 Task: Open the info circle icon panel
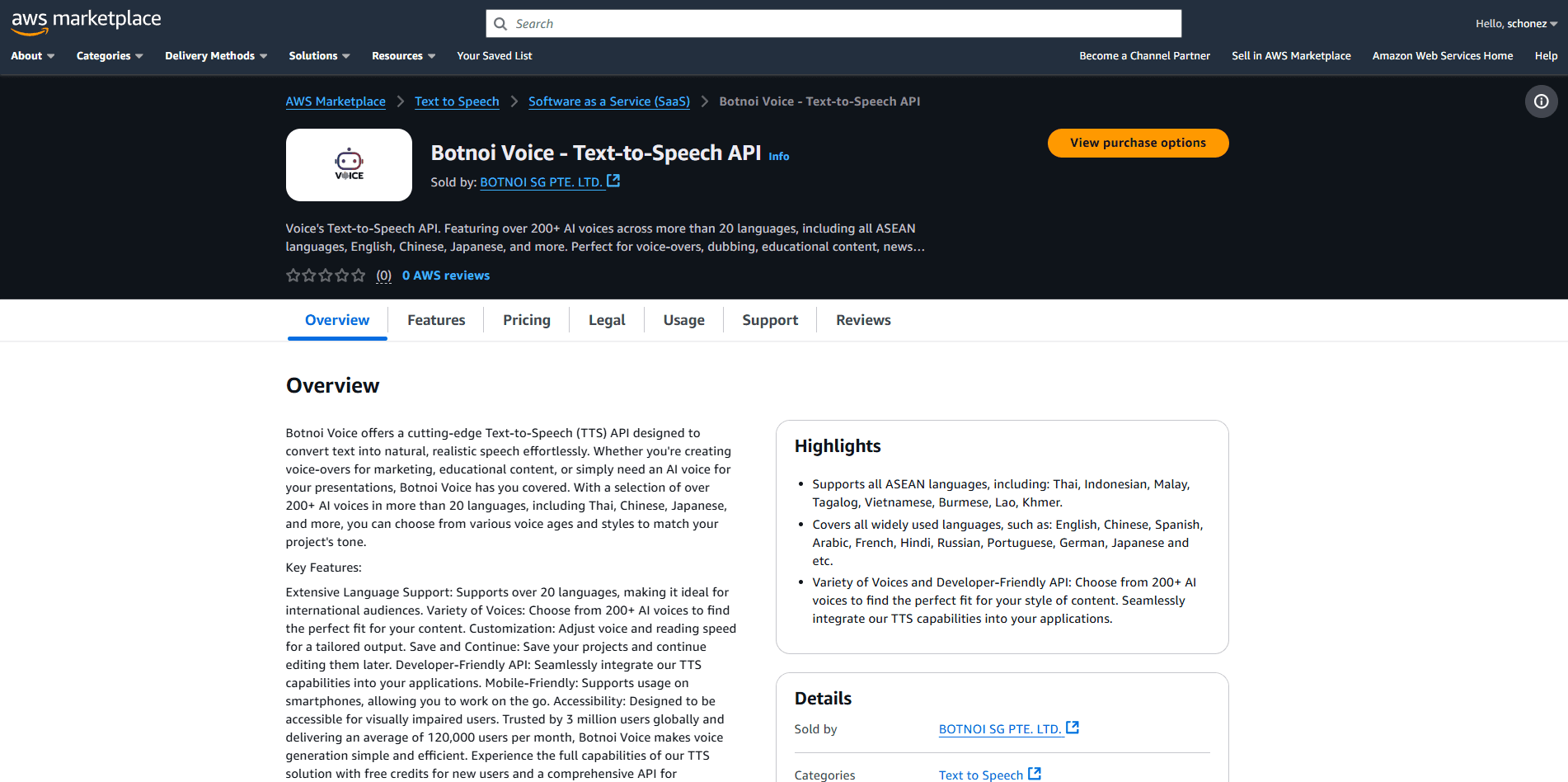click(1541, 101)
